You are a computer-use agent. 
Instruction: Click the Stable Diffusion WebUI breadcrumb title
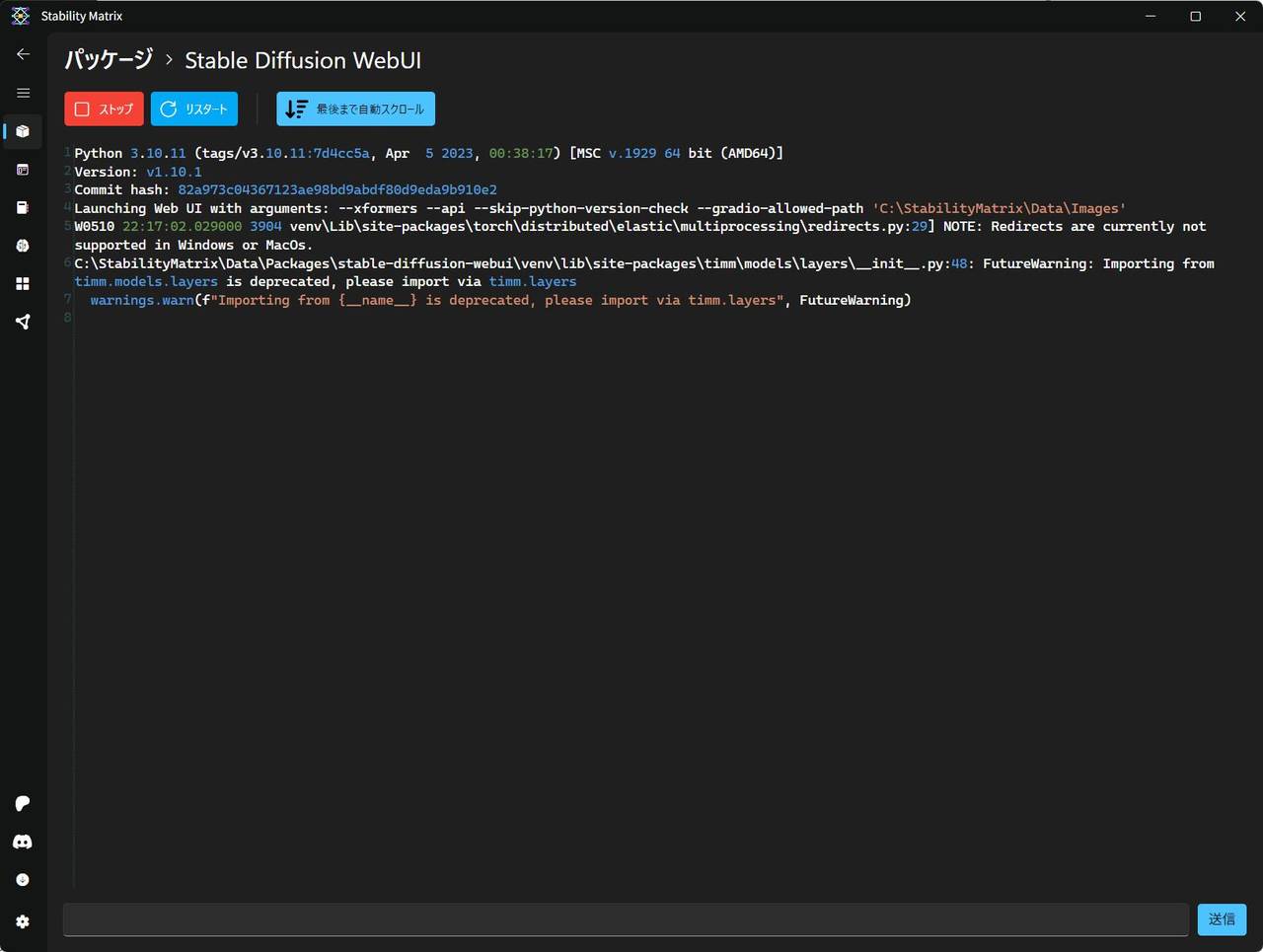[x=303, y=60]
